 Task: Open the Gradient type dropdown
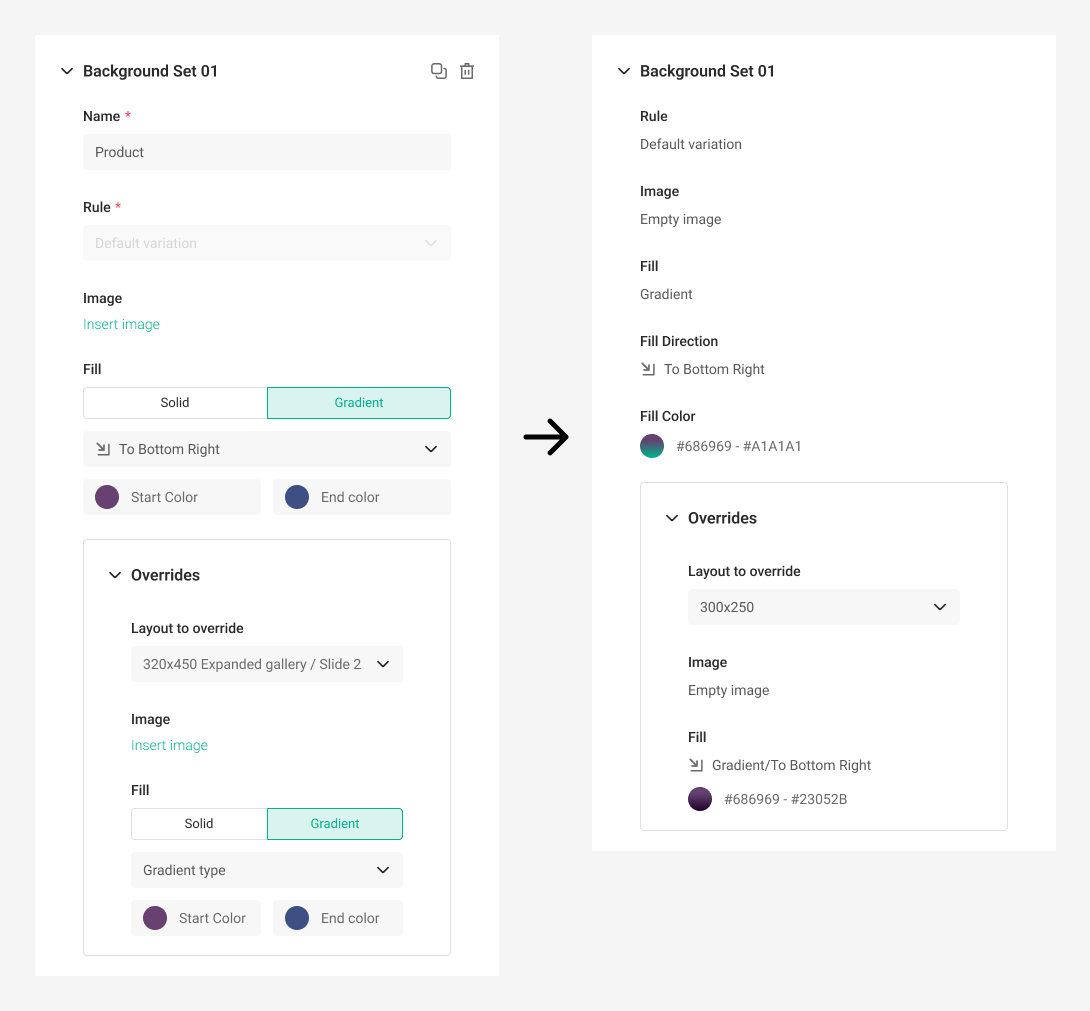pyautogui.click(x=267, y=870)
